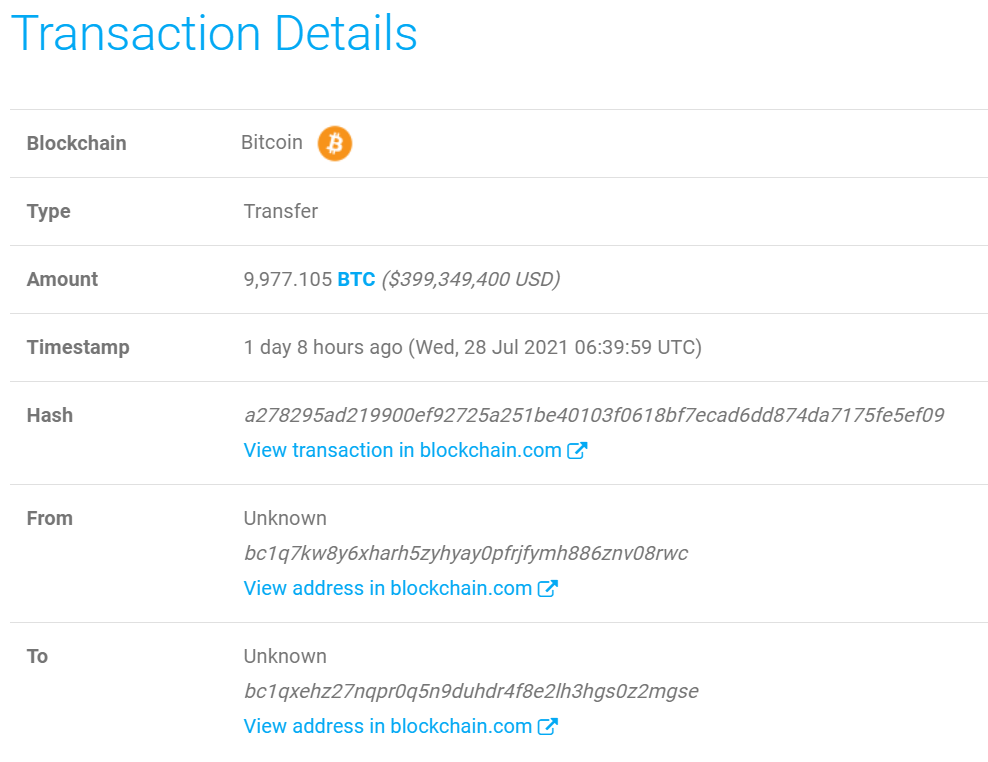The height and width of the screenshot is (762, 988).
Task: Click the Transfer type value
Action: tap(281, 211)
